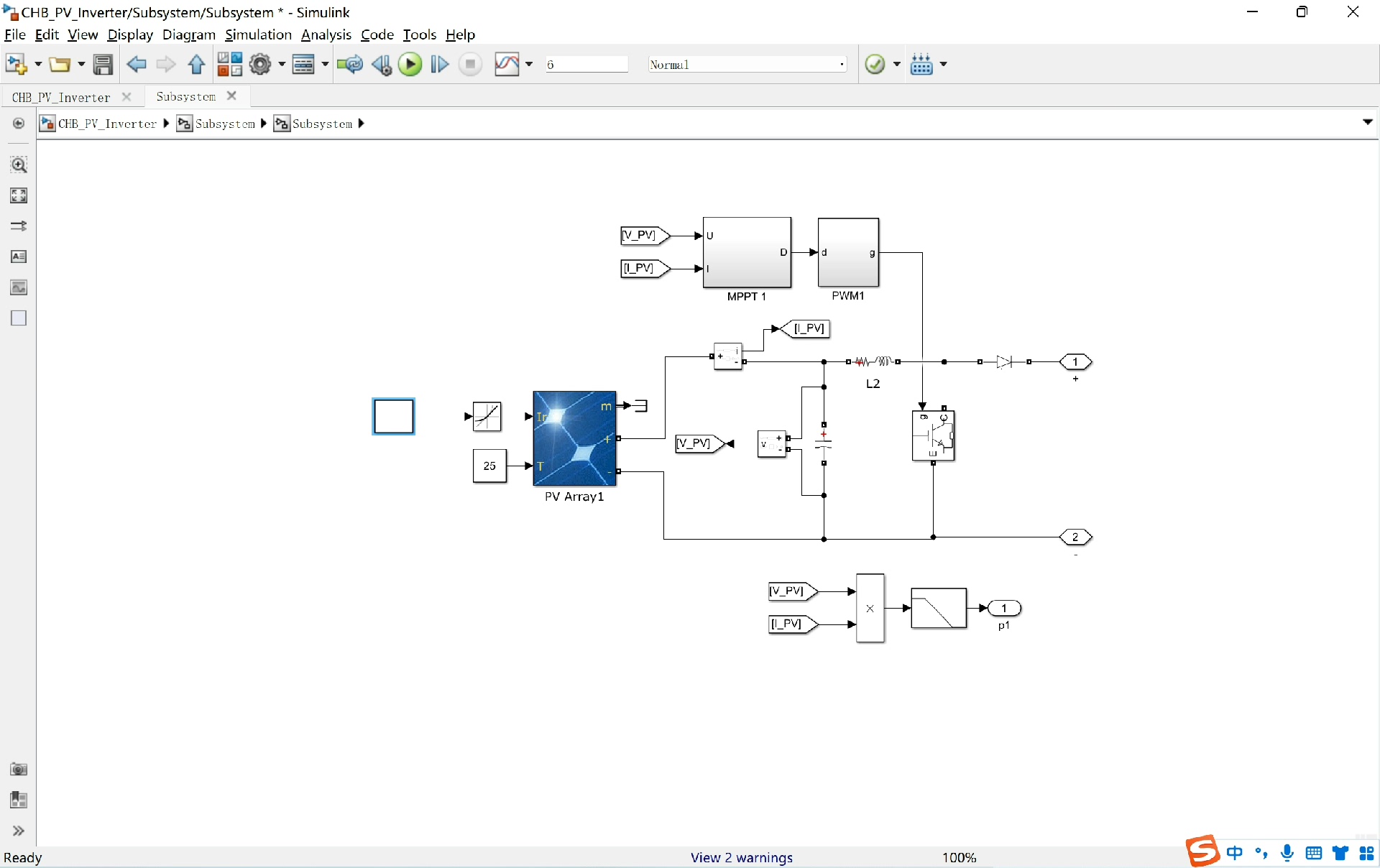
Task: Click the Model Advisor checkmark icon
Action: coord(875,65)
